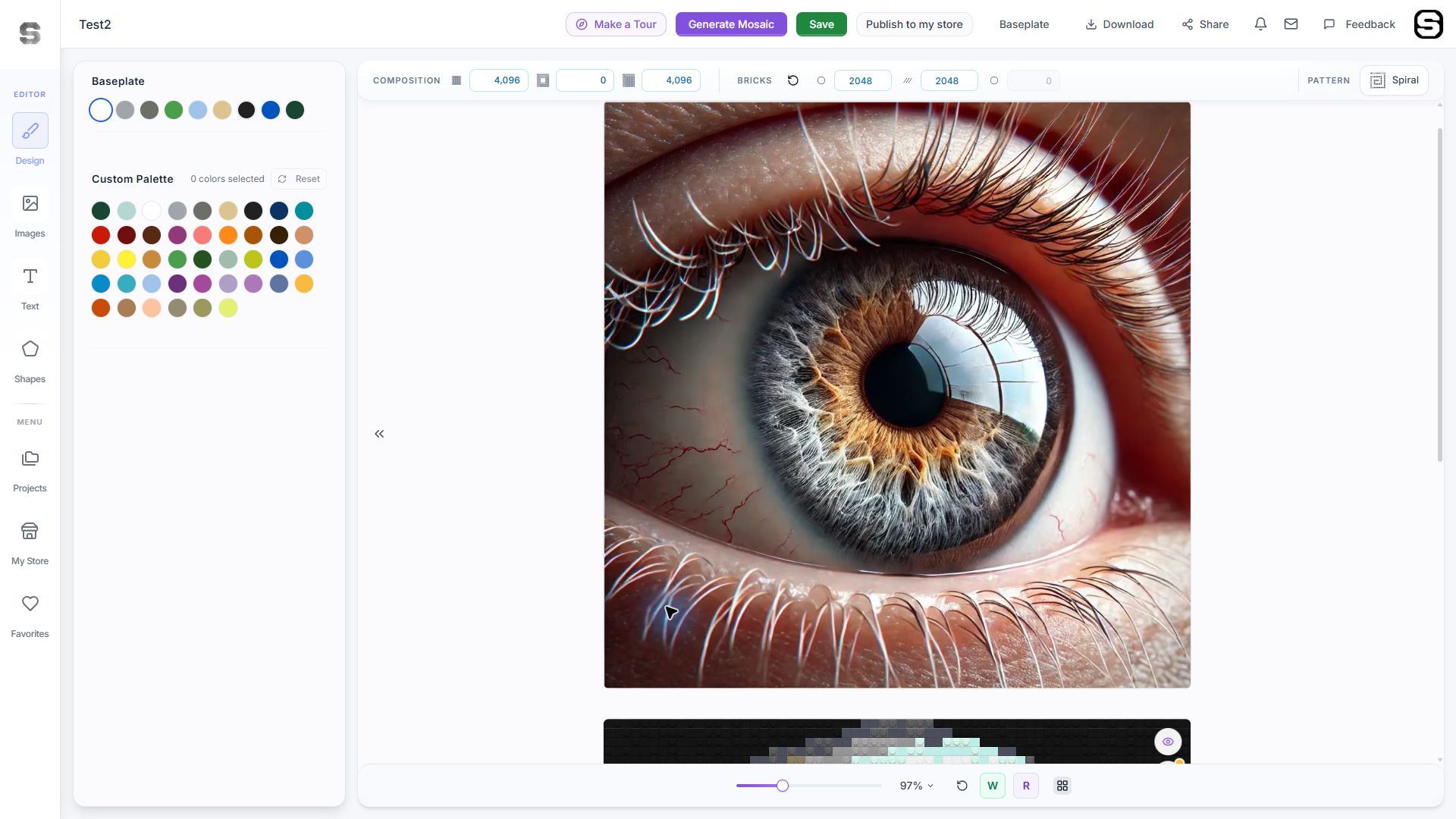Click the Share button

[1205, 24]
